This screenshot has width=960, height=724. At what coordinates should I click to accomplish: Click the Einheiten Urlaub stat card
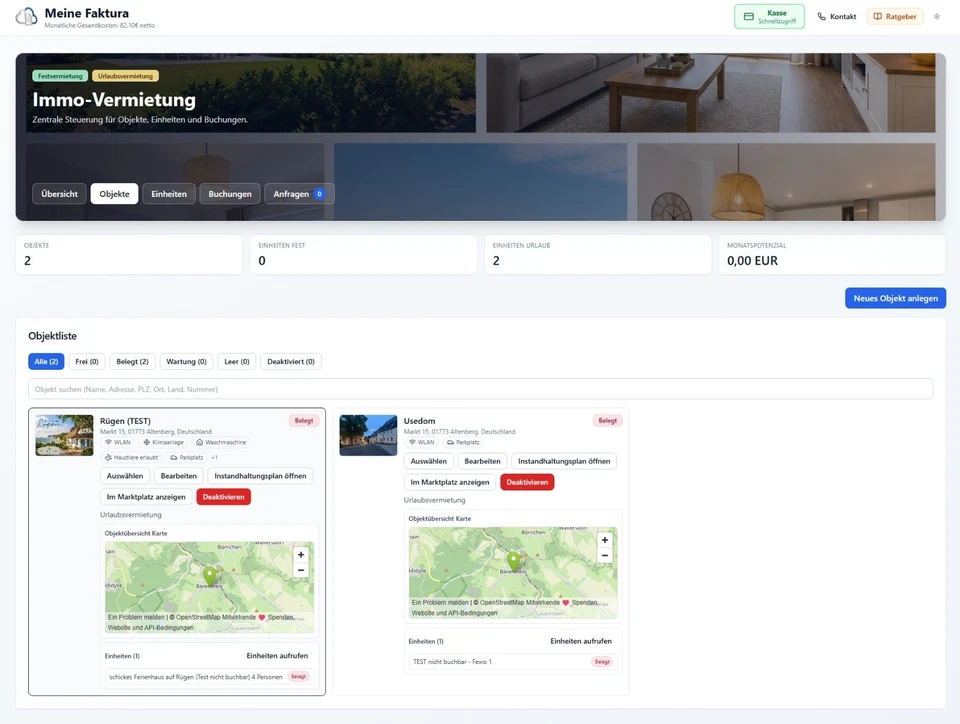[x=598, y=255]
